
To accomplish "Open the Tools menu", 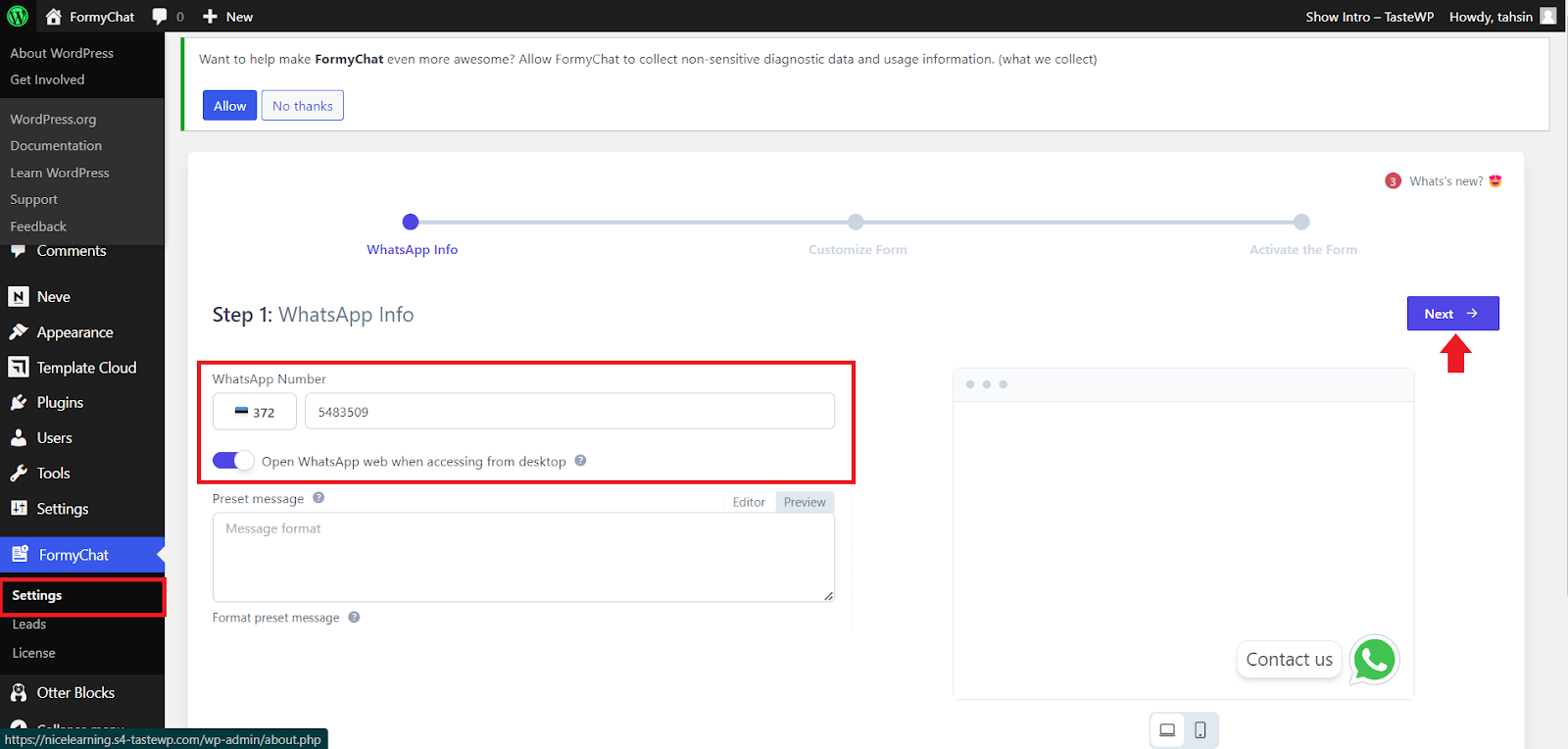I will (x=53, y=474).
